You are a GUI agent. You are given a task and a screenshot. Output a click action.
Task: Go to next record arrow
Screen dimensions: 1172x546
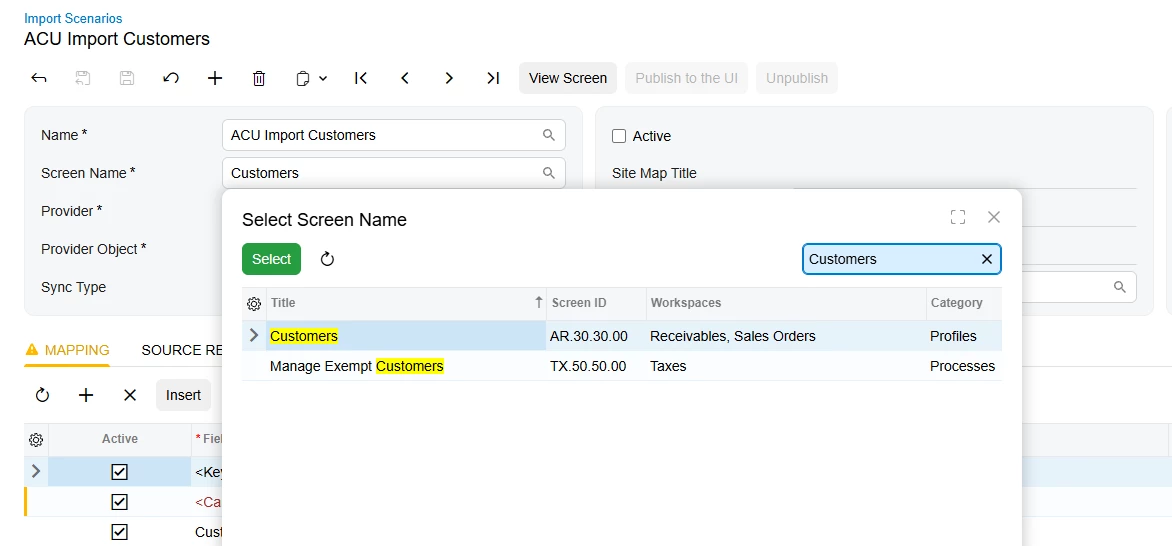click(x=449, y=78)
